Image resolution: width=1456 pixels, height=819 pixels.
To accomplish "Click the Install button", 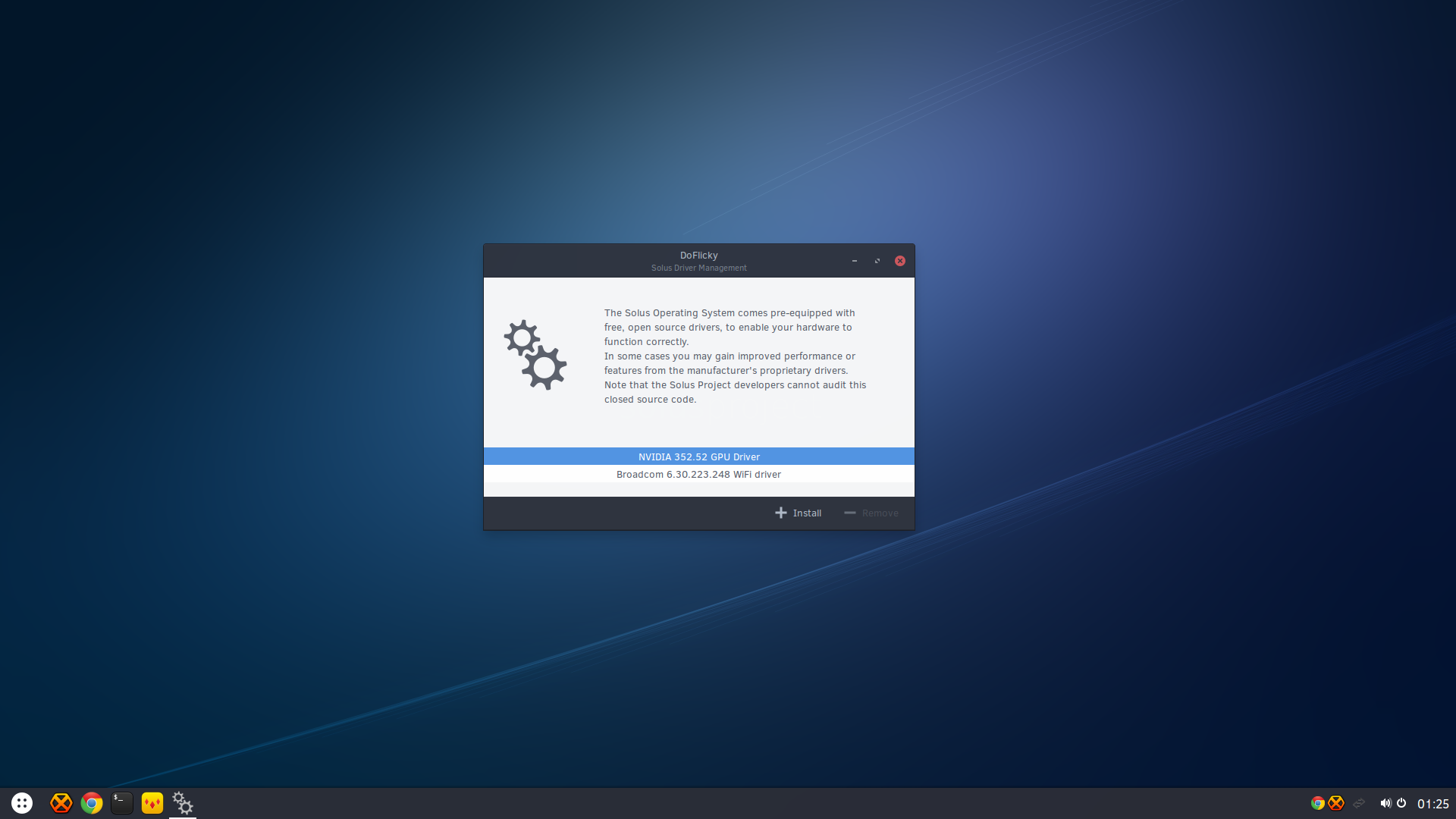I will [x=798, y=513].
